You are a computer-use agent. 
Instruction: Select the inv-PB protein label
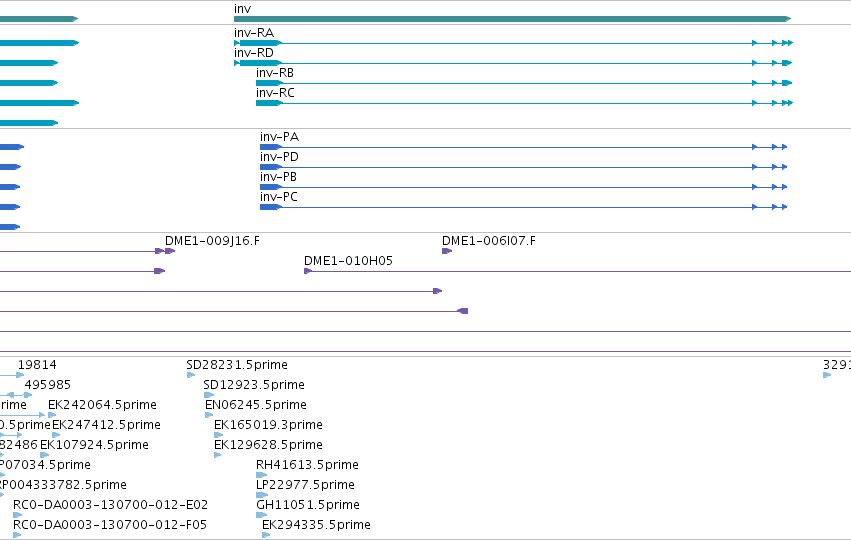tap(278, 177)
